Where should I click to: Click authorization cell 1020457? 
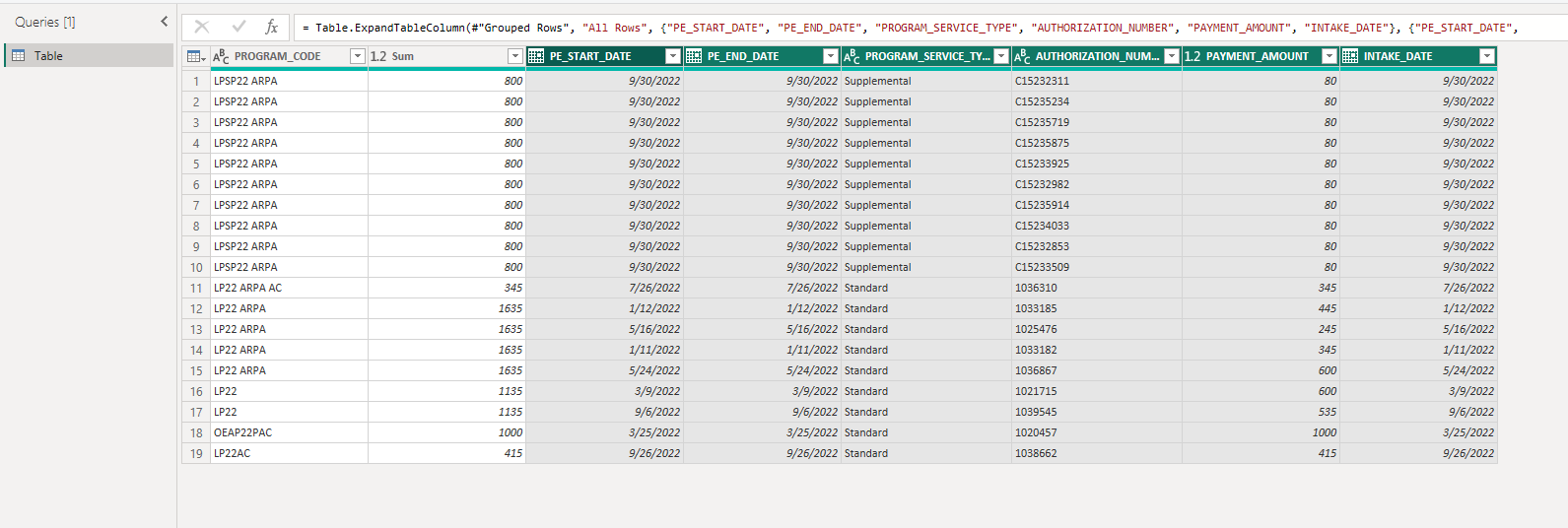click(1097, 432)
